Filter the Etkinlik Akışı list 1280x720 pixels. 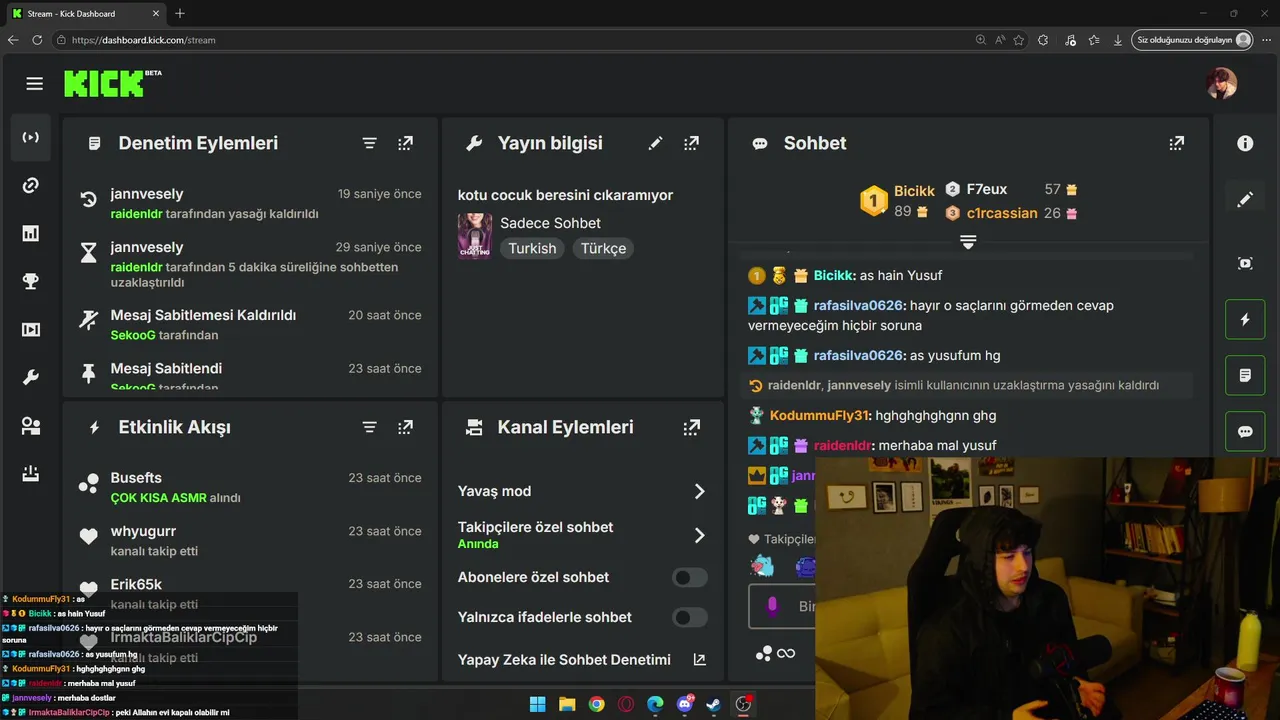point(369,427)
